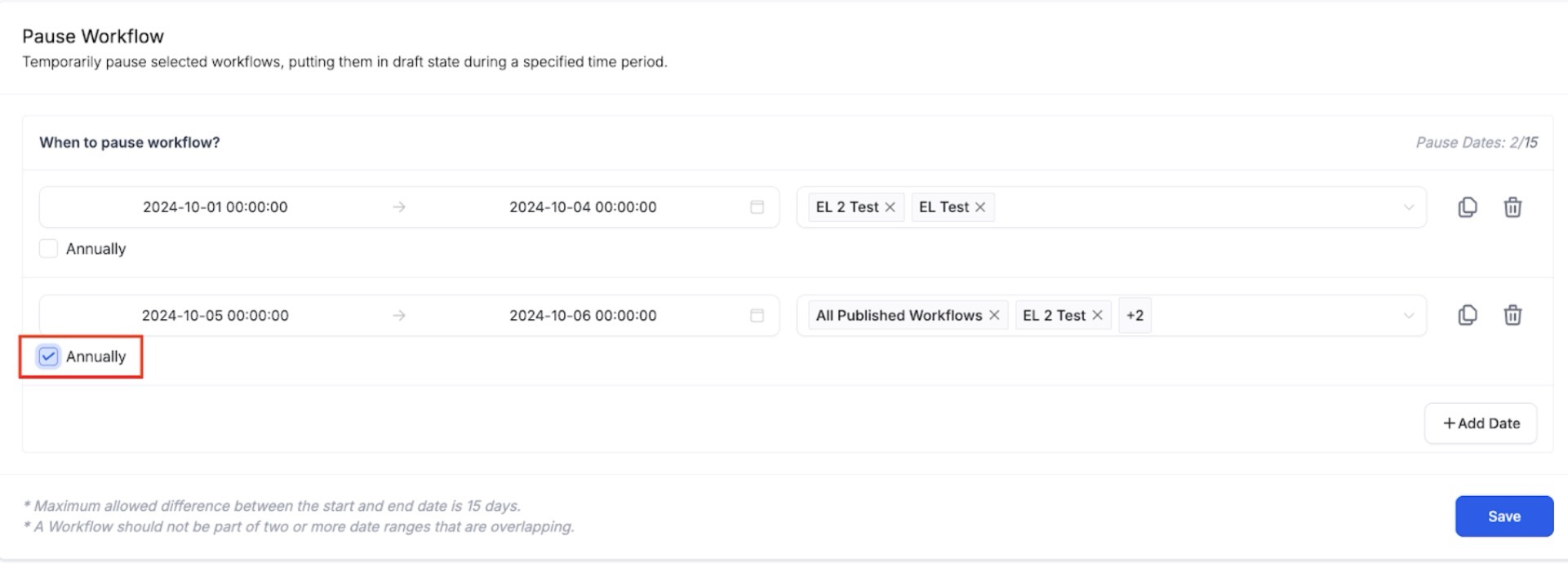Open calendar for second date range

pos(757,316)
